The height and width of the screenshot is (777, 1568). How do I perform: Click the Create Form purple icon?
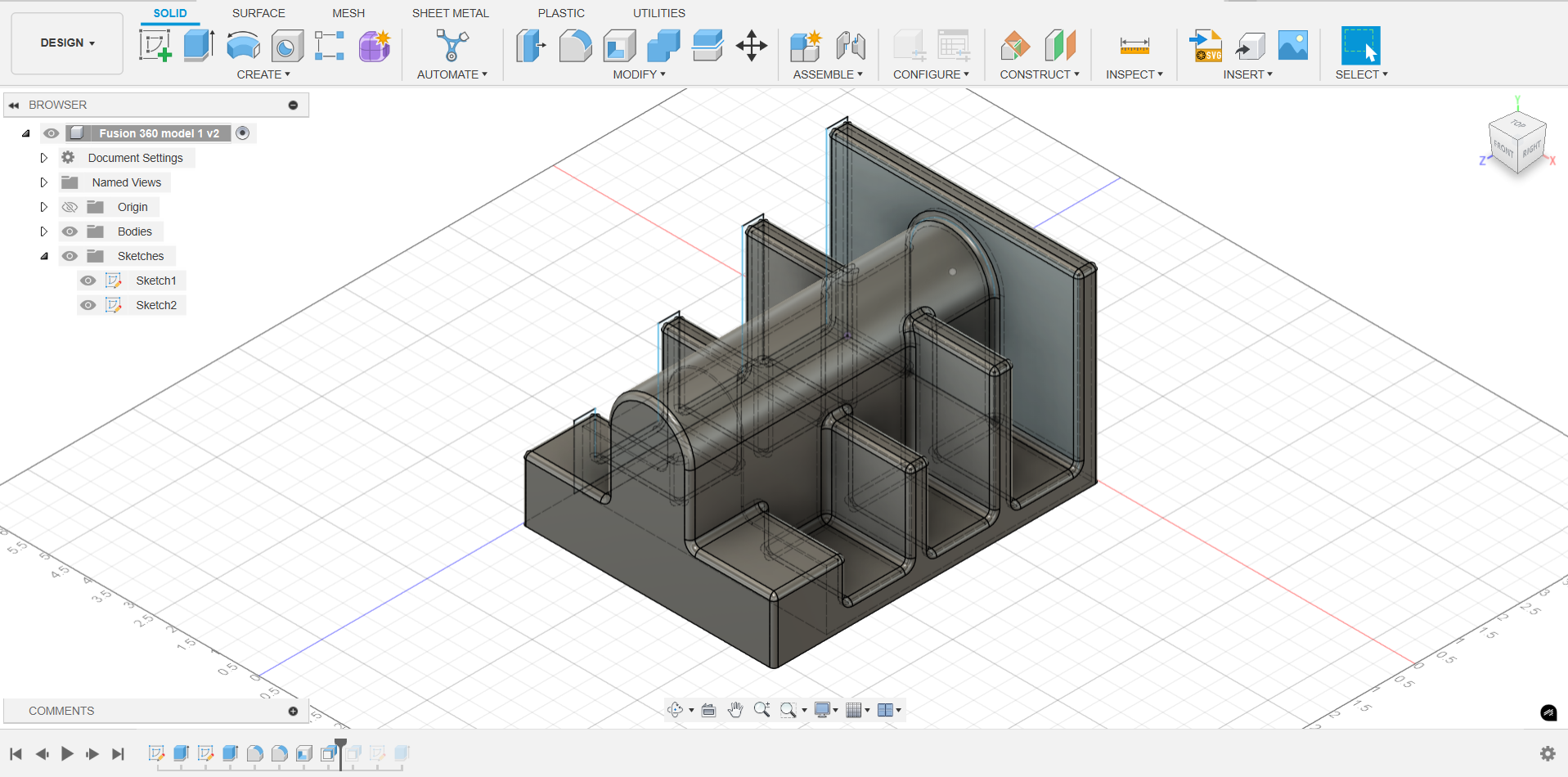click(375, 46)
